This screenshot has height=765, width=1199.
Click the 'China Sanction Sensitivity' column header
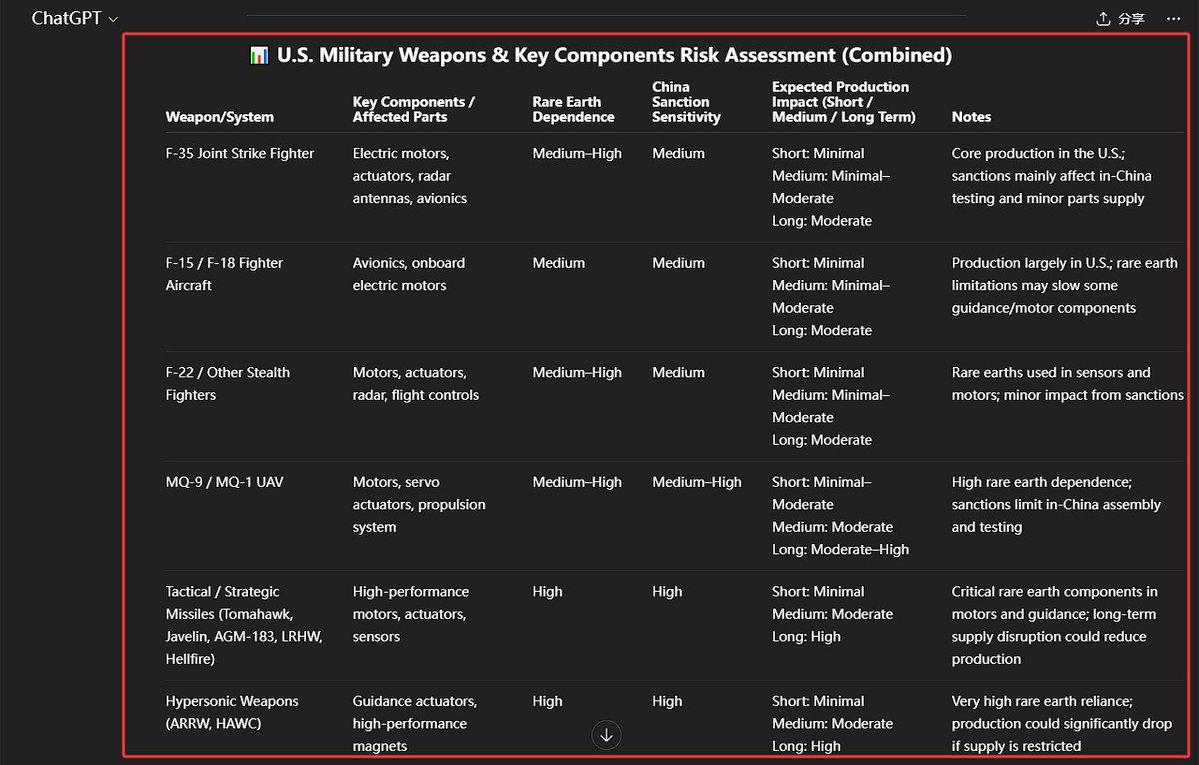tap(686, 102)
